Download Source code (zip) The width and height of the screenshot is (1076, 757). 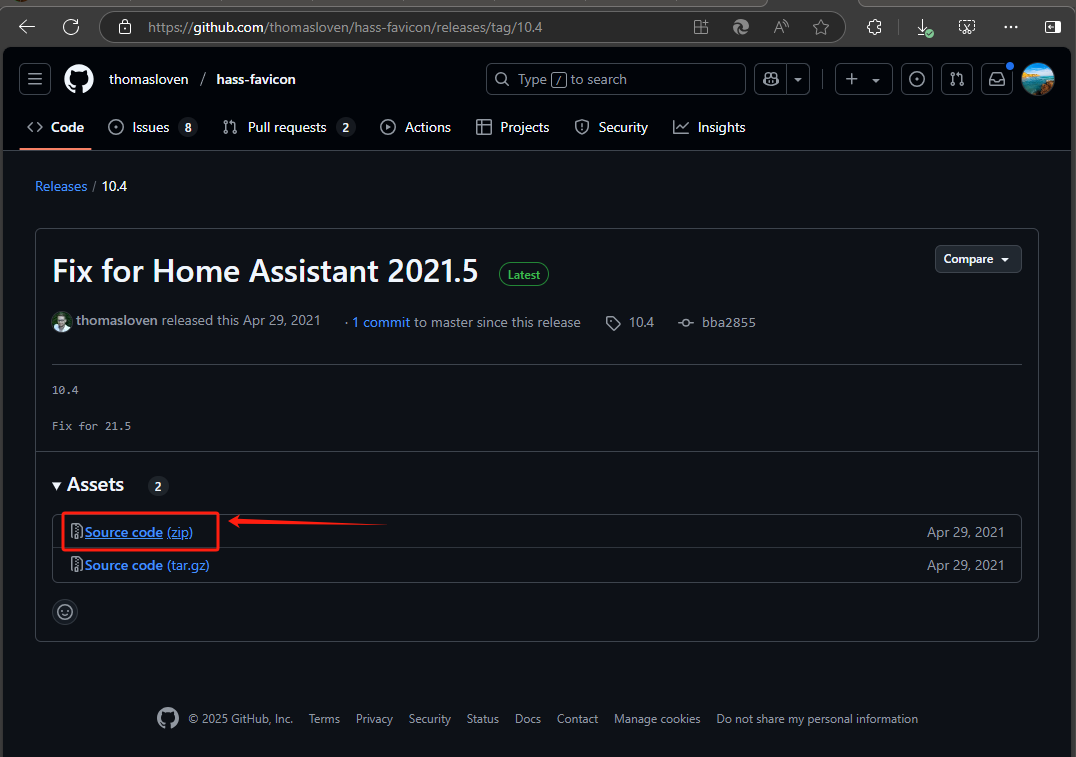138,533
